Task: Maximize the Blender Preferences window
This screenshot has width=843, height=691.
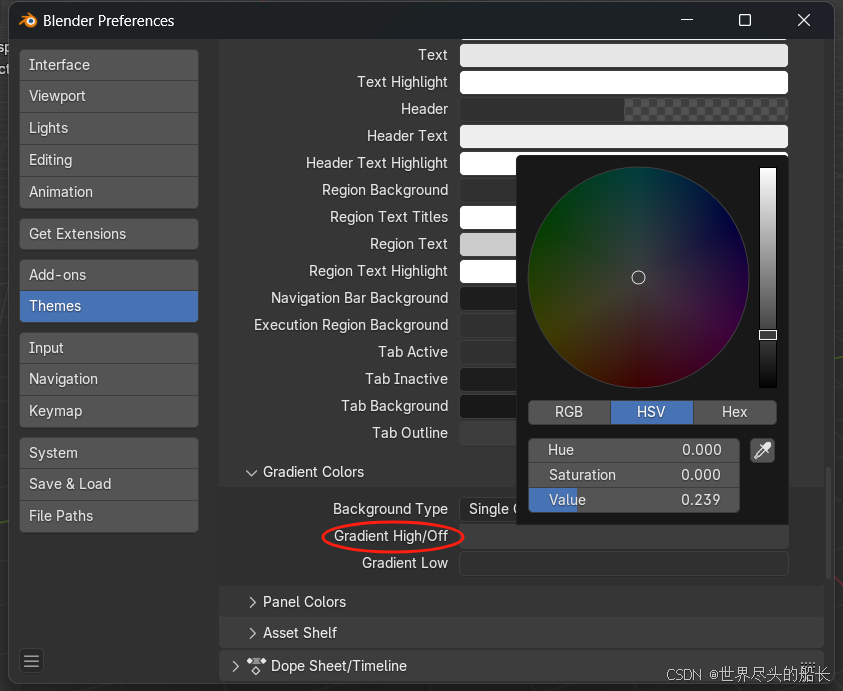Action: point(745,20)
